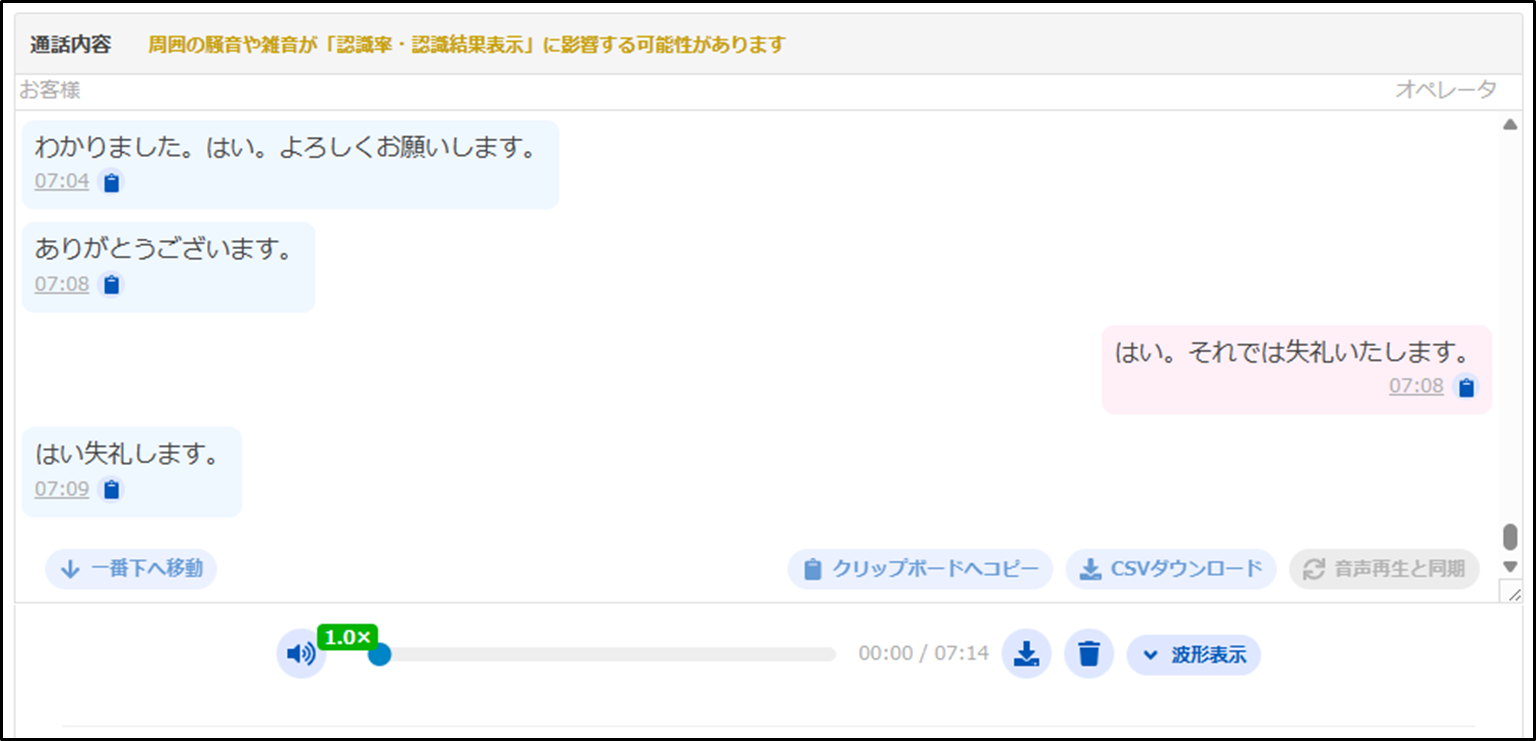The width and height of the screenshot is (1536, 741).
Task: Click the scroll up arrow of transcript
Action: pos(1510,125)
